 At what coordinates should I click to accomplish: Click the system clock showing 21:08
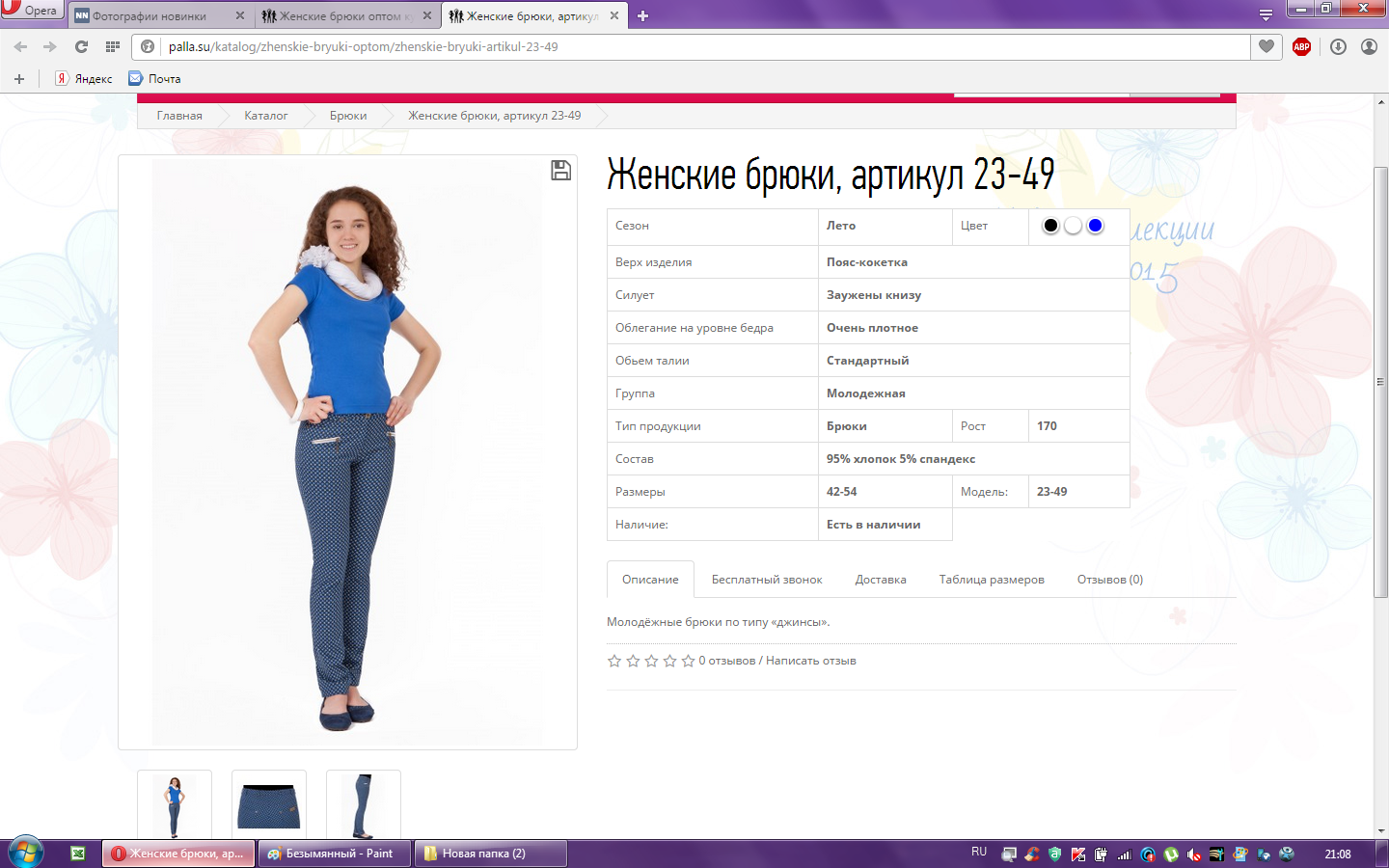(1338, 854)
